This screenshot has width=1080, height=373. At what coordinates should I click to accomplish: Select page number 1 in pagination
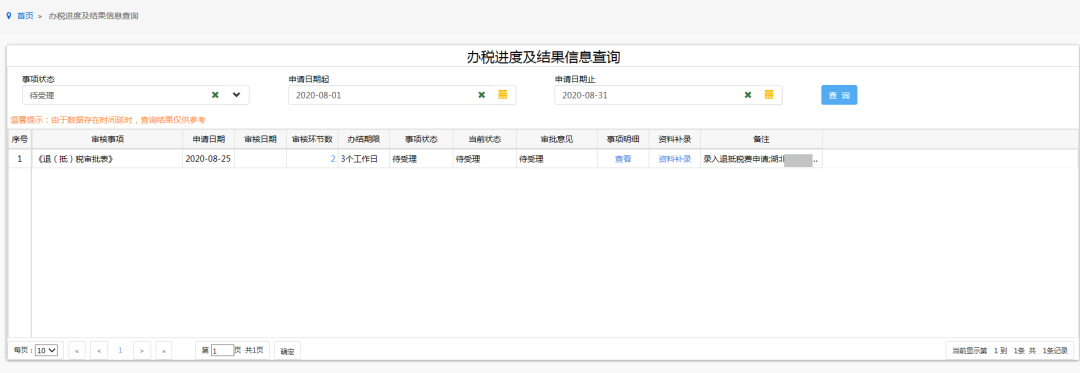[x=121, y=350]
